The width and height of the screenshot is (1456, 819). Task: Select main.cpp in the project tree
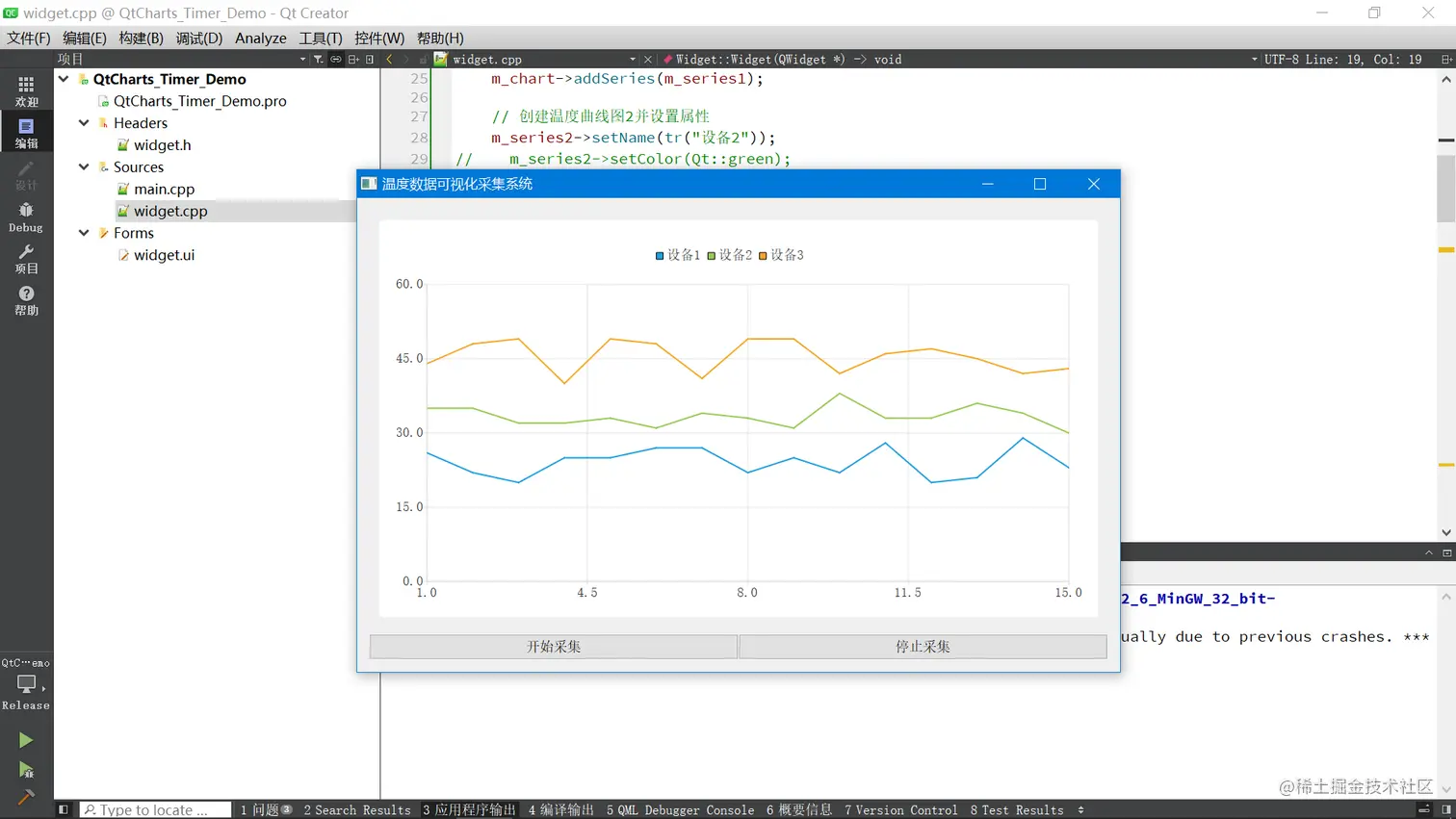(165, 190)
